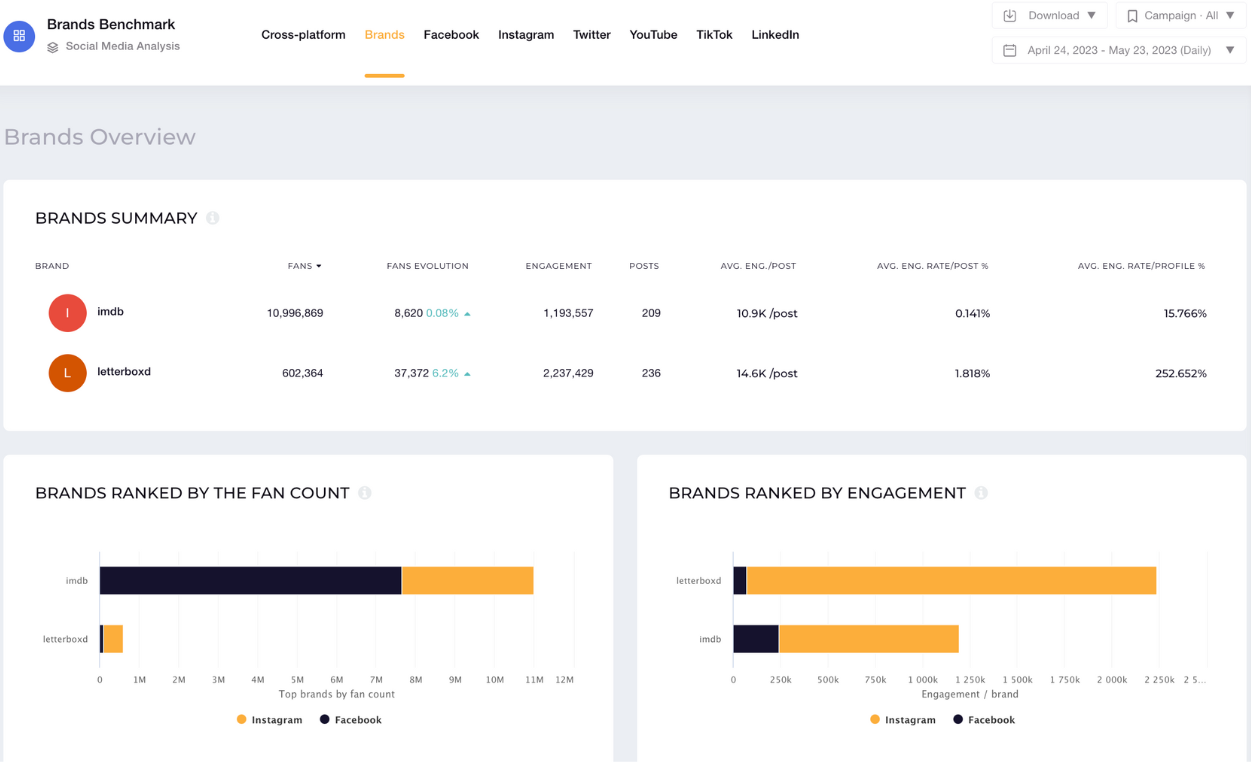Click the Brand column header
1251x763 pixels.
pos(52,266)
